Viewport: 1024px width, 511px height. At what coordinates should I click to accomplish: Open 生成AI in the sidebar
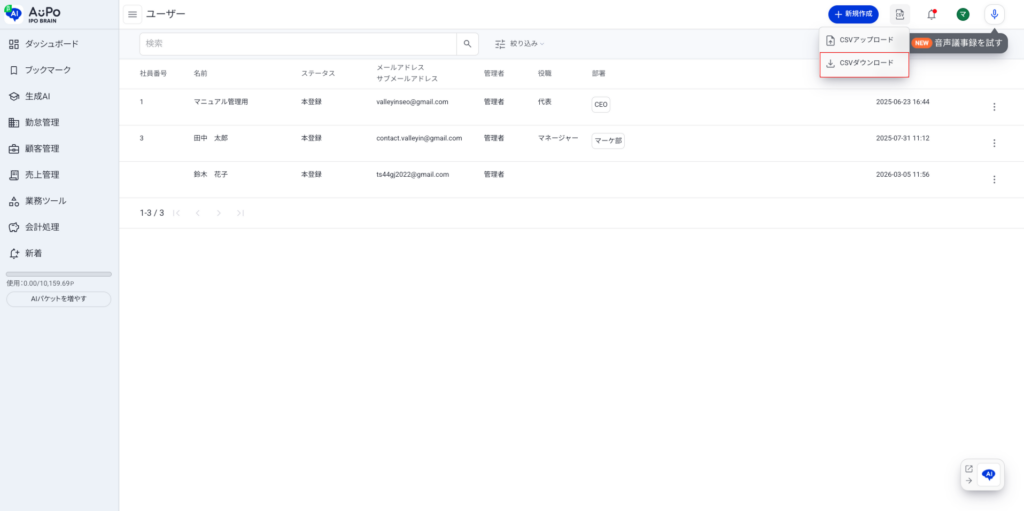click(x=38, y=96)
